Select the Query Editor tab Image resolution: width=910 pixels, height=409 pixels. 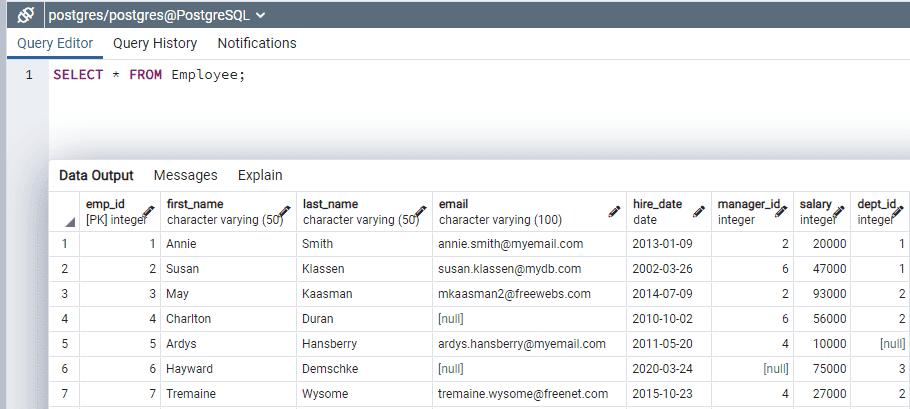click(55, 44)
